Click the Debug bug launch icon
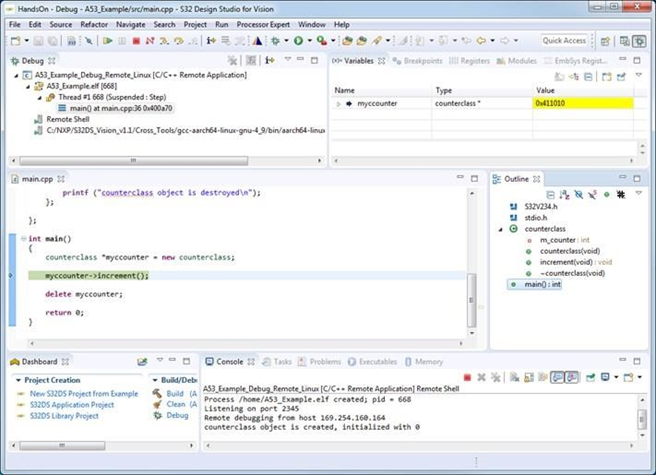The width and height of the screenshot is (656, 475). (275, 41)
